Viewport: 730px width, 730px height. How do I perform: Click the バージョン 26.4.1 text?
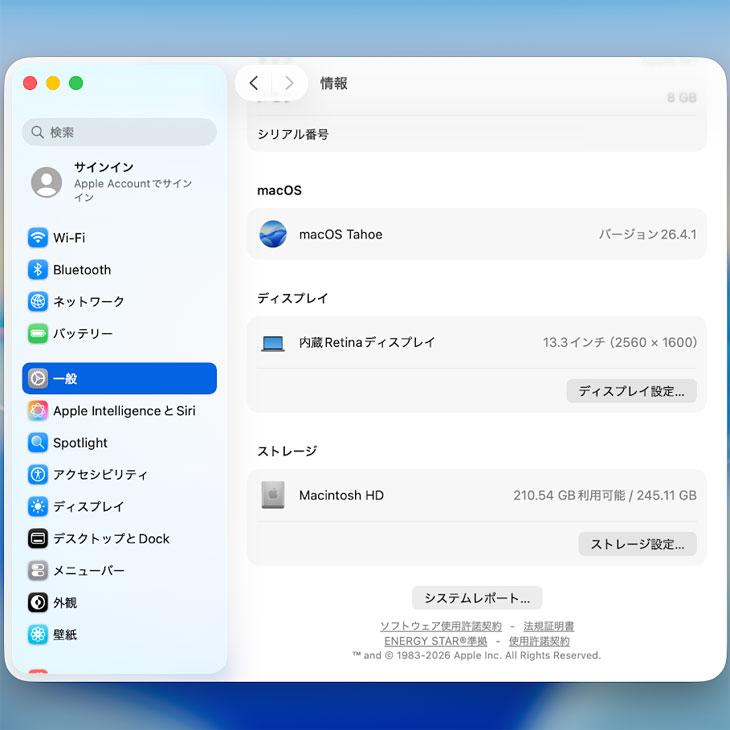(x=647, y=234)
